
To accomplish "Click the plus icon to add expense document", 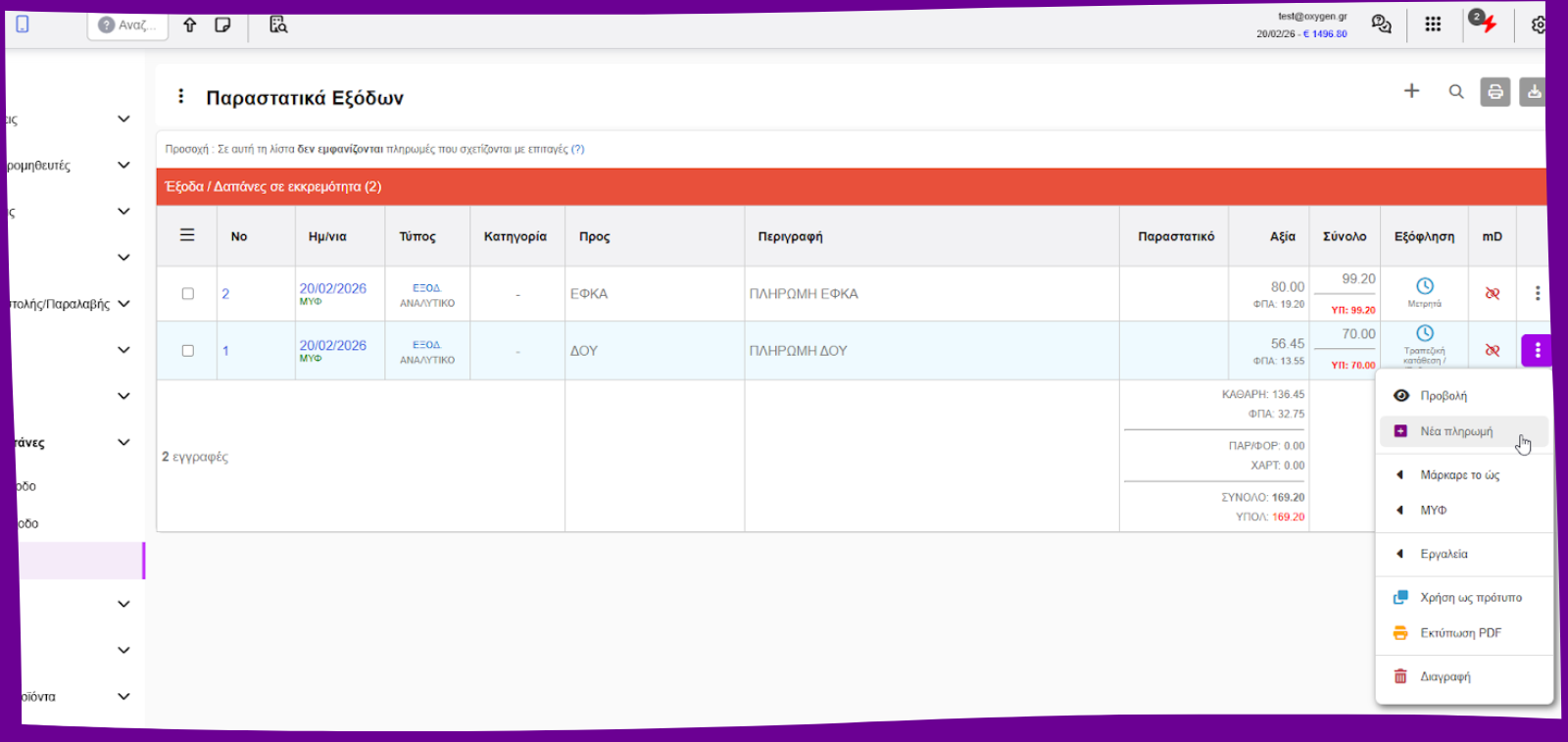I will [x=1411, y=91].
